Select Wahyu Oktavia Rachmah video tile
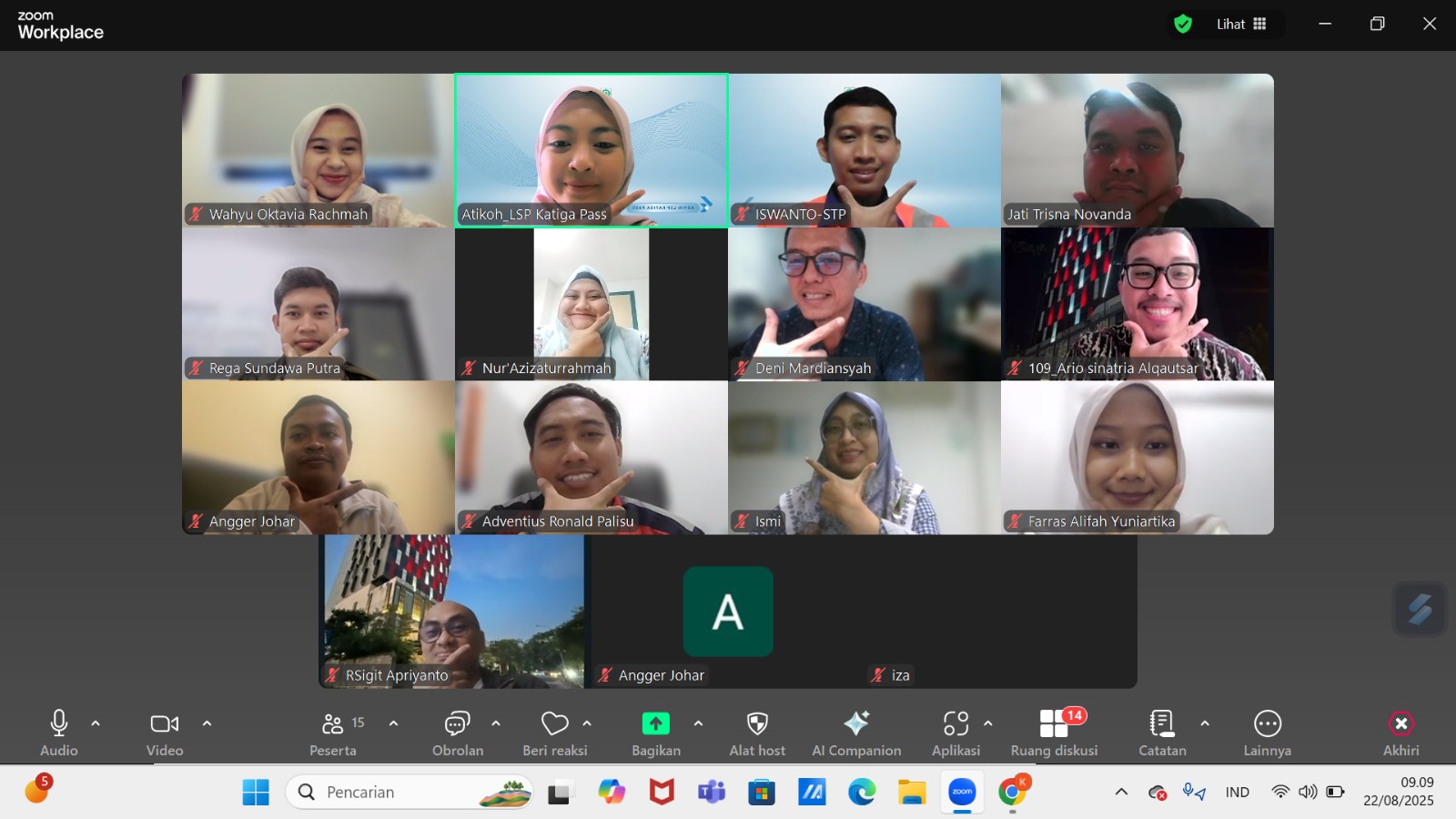The image size is (1456, 819). coord(318,150)
